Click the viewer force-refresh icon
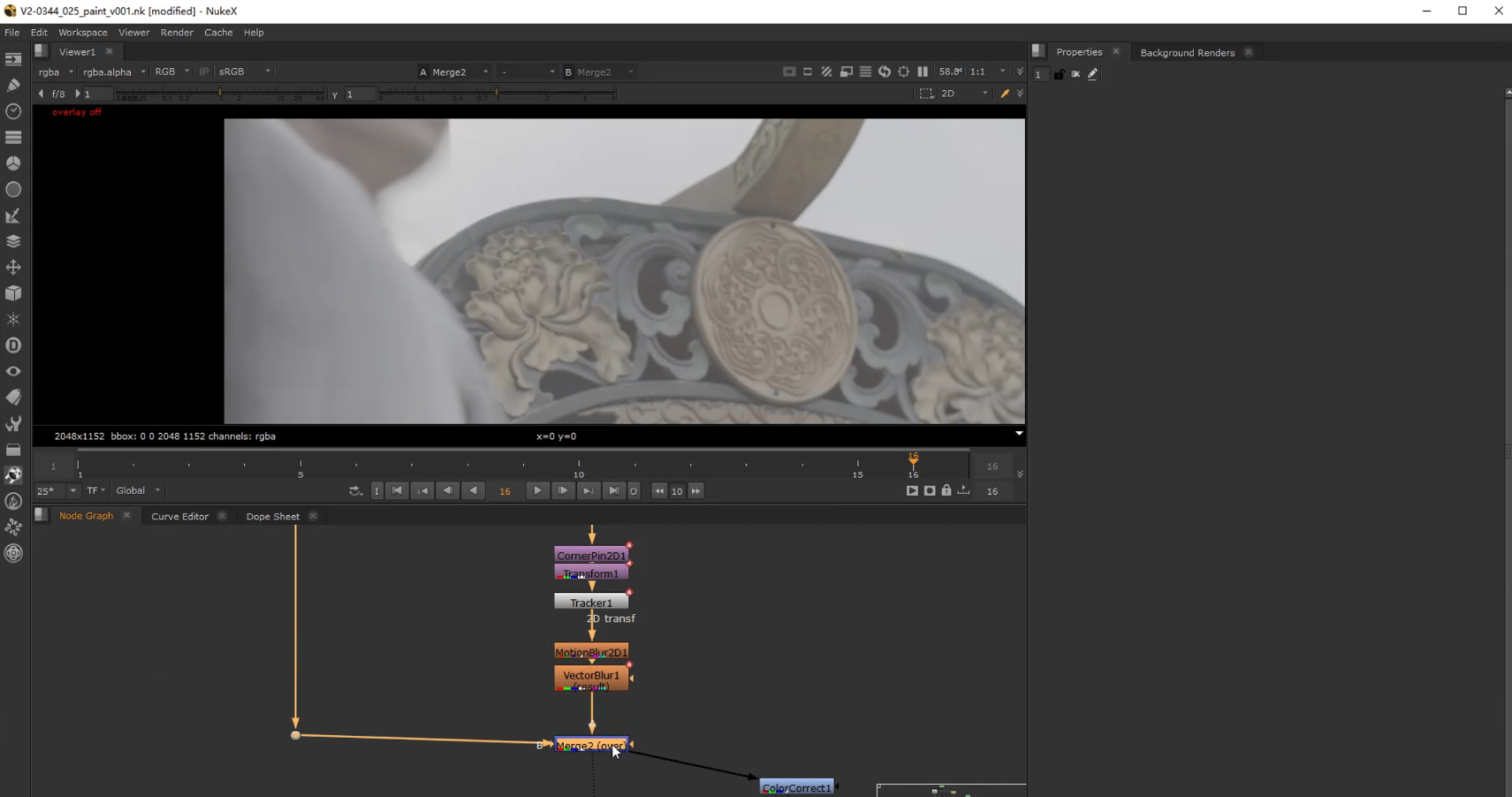Image resolution: width=1512 pixels, height=797 pixels. [x=885, y=72]
